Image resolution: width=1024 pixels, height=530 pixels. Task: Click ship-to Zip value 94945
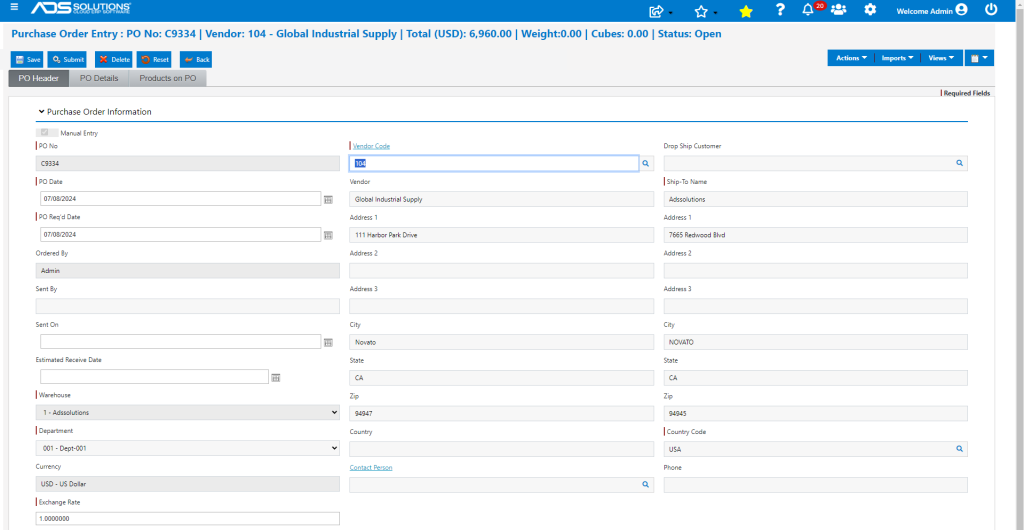point(816,413)
